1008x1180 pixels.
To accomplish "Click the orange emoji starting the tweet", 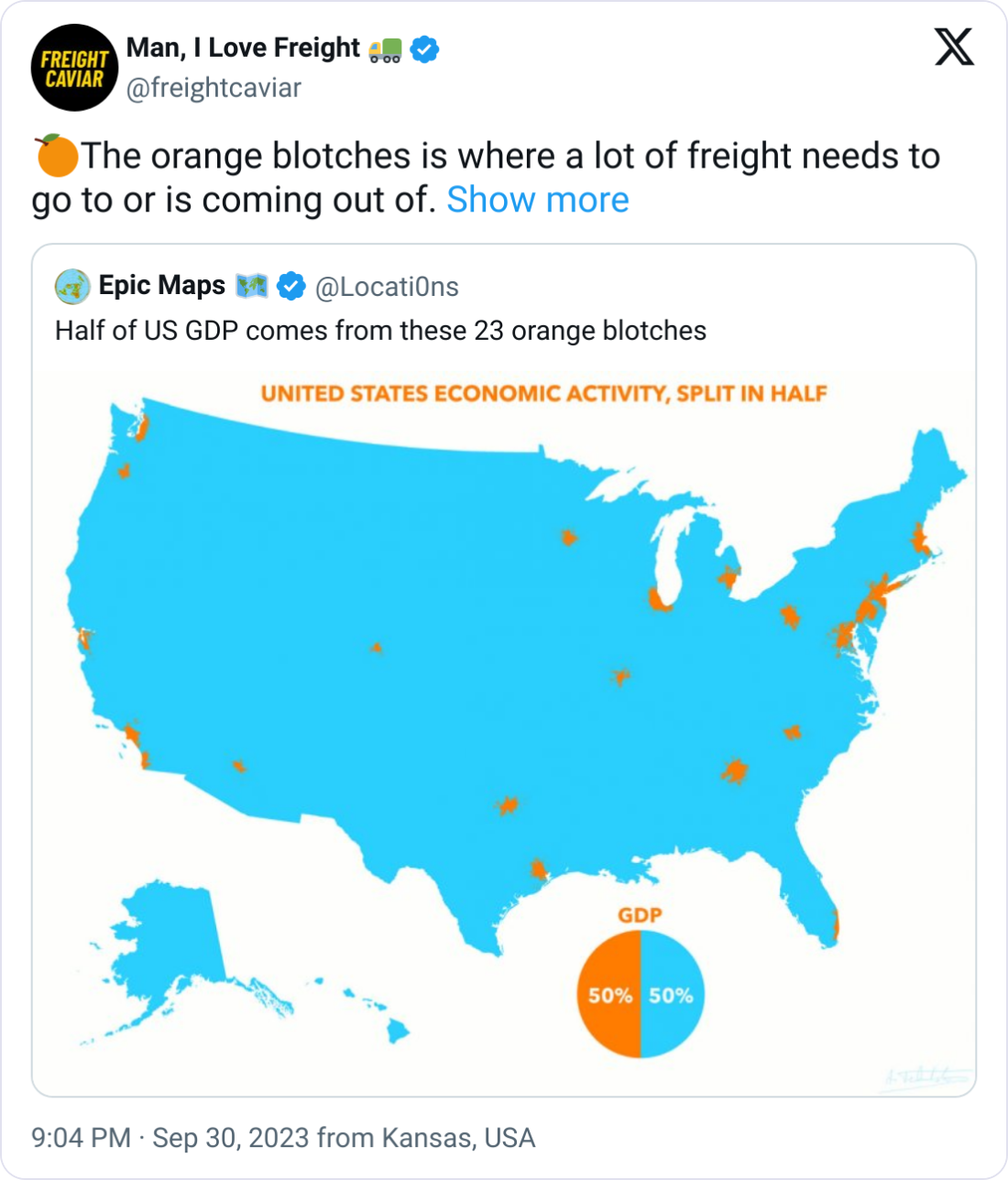I will point(56,156).
